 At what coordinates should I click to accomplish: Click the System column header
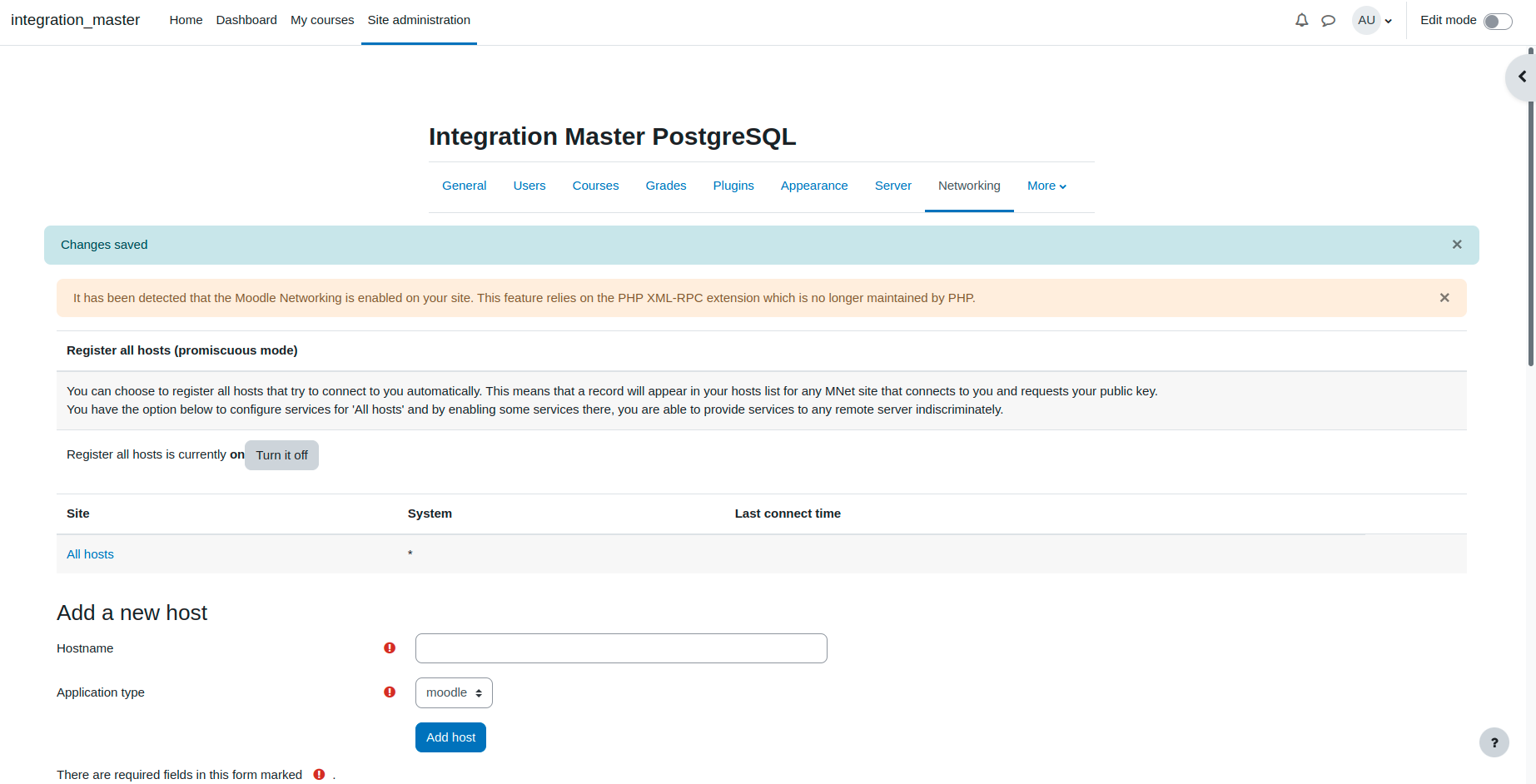[x=430, y=514]
